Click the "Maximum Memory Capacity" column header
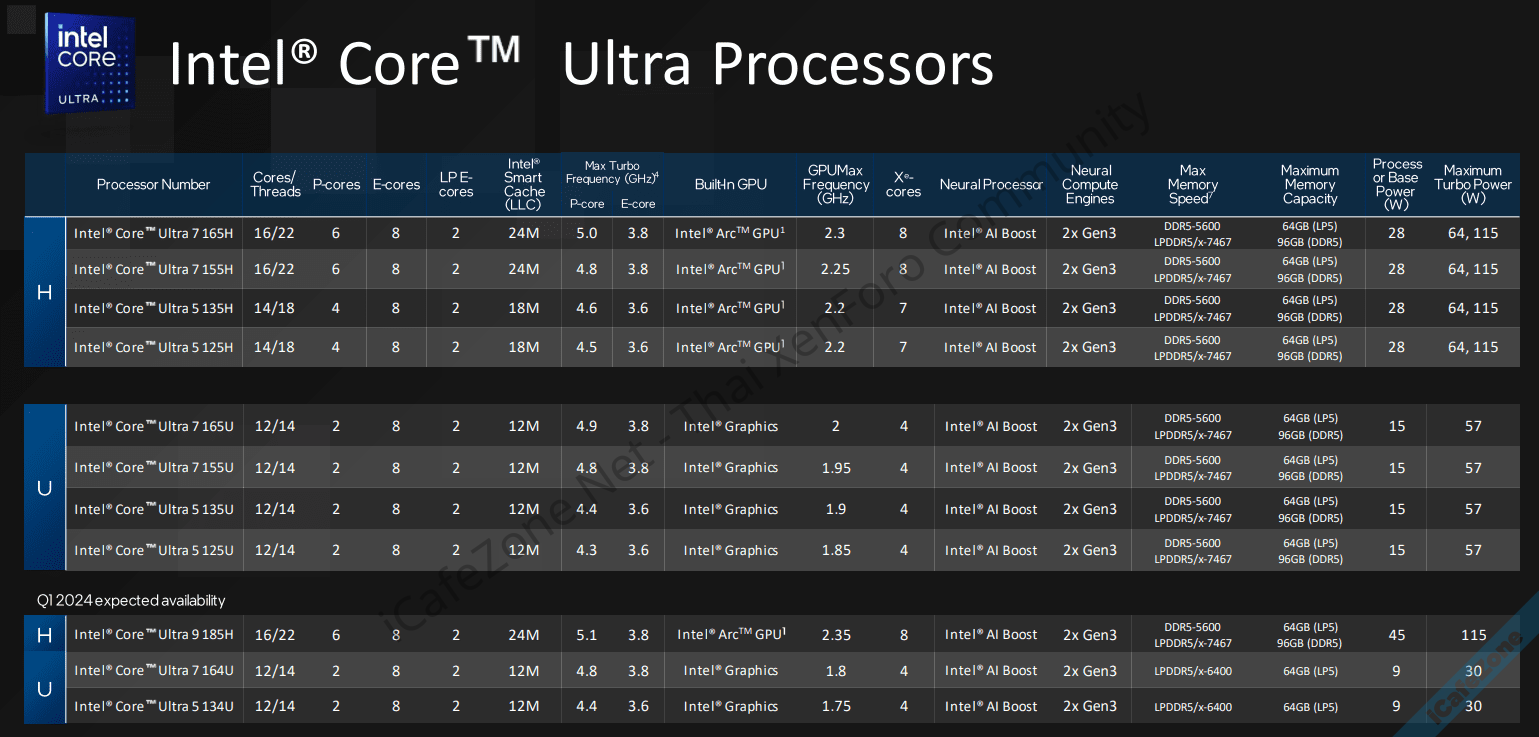The image size is (1539, 737). (1309, 184)
